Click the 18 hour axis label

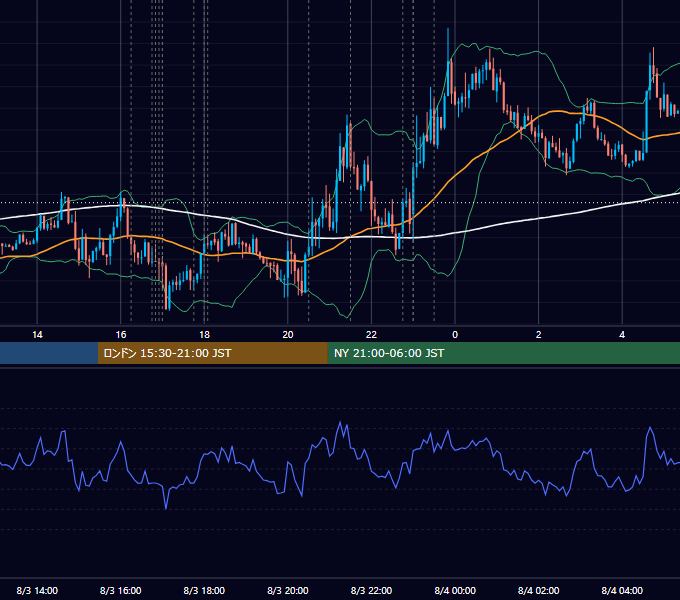click(x=204, y=335)
